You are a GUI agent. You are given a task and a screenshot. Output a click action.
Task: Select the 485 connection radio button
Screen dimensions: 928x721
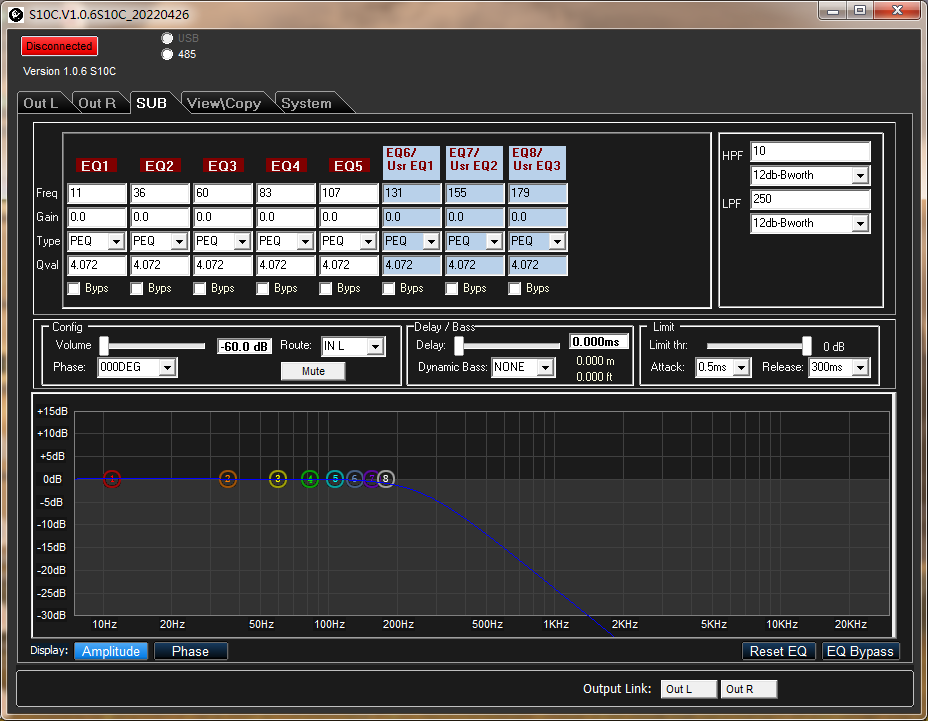(x=167, y=54)
